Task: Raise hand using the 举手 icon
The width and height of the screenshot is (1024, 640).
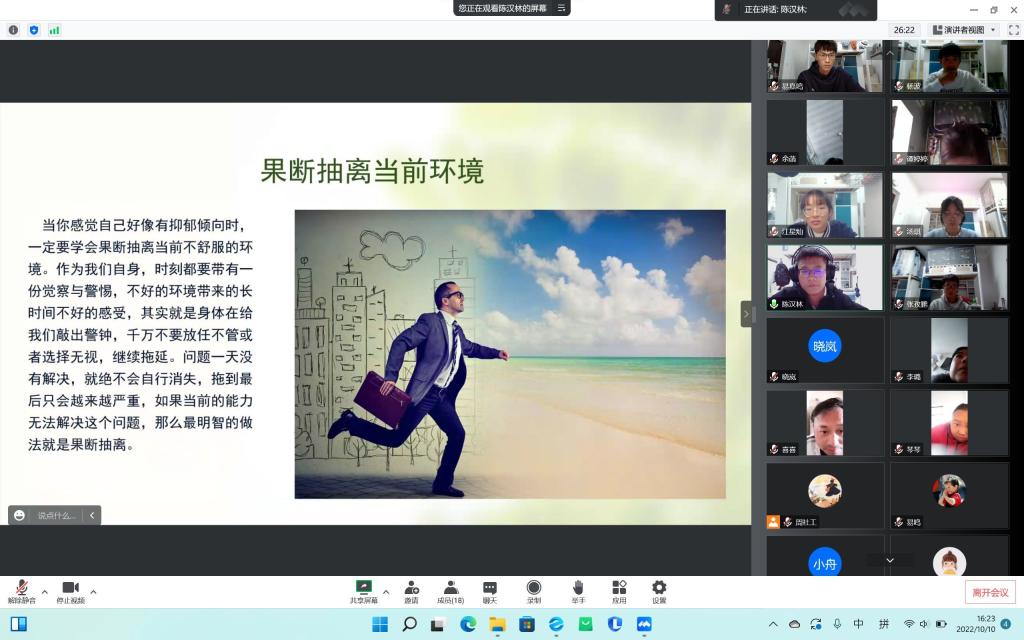Action: pyautogui.click(x=578, y=590)
